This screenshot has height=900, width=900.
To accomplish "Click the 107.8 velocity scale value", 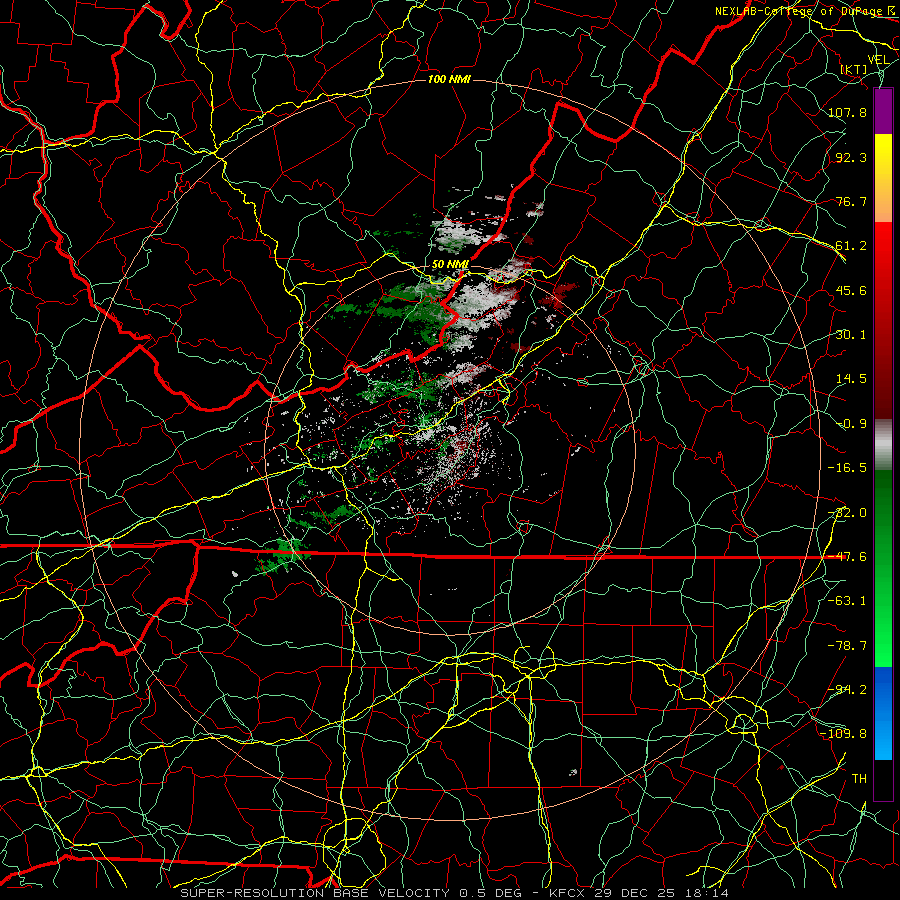I will coord(847,112).
